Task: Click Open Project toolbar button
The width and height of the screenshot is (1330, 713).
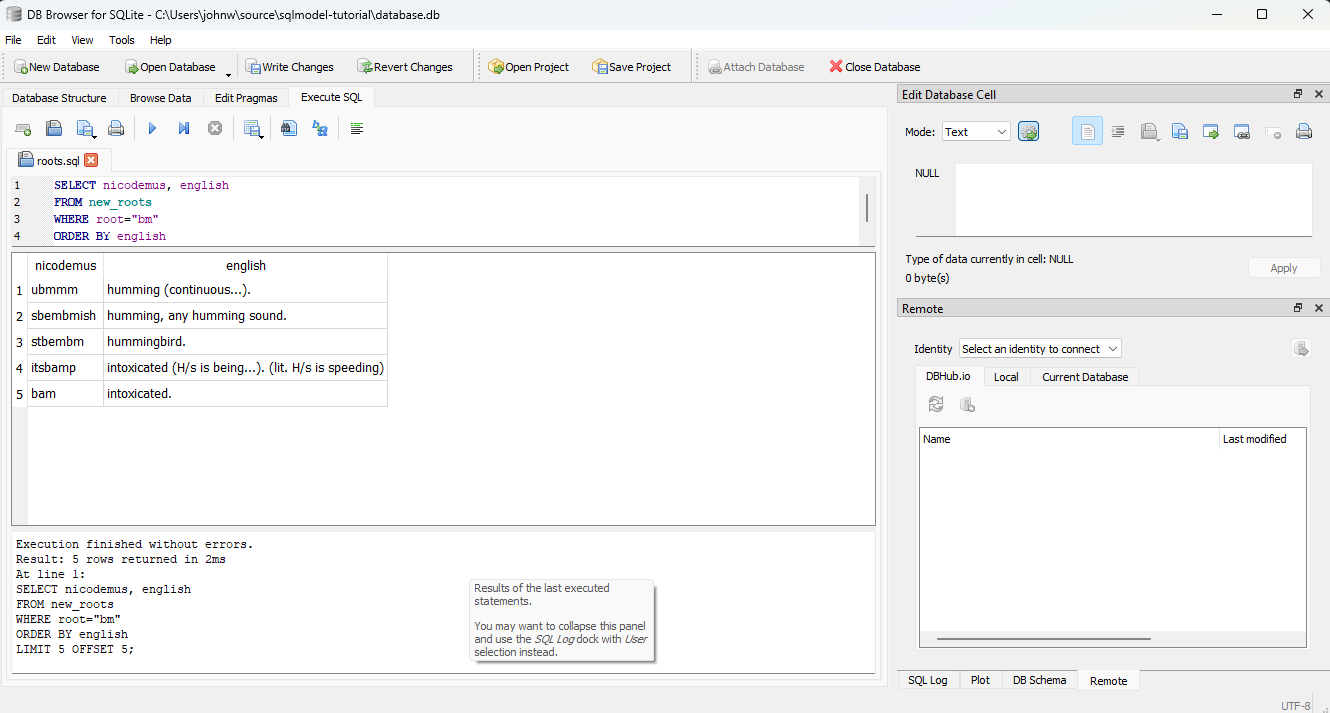Action: click(529, 67)
